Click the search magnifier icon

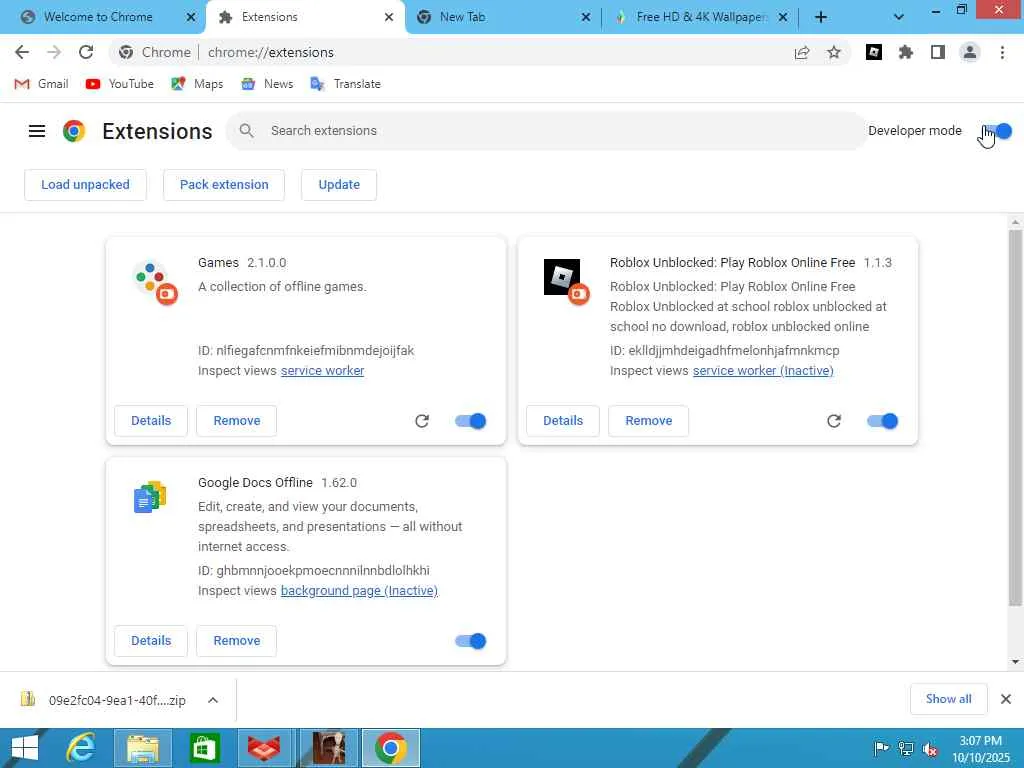tap(246, 131)
